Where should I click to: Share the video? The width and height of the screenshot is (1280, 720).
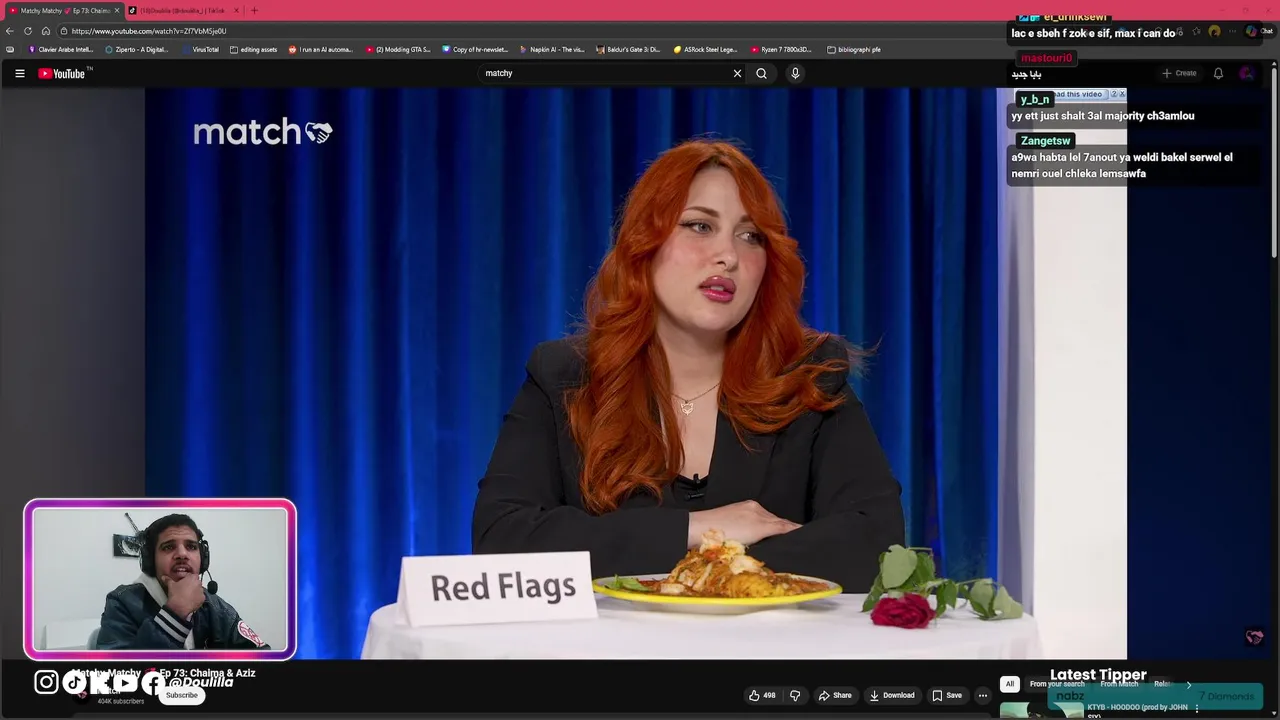[835, 695]
